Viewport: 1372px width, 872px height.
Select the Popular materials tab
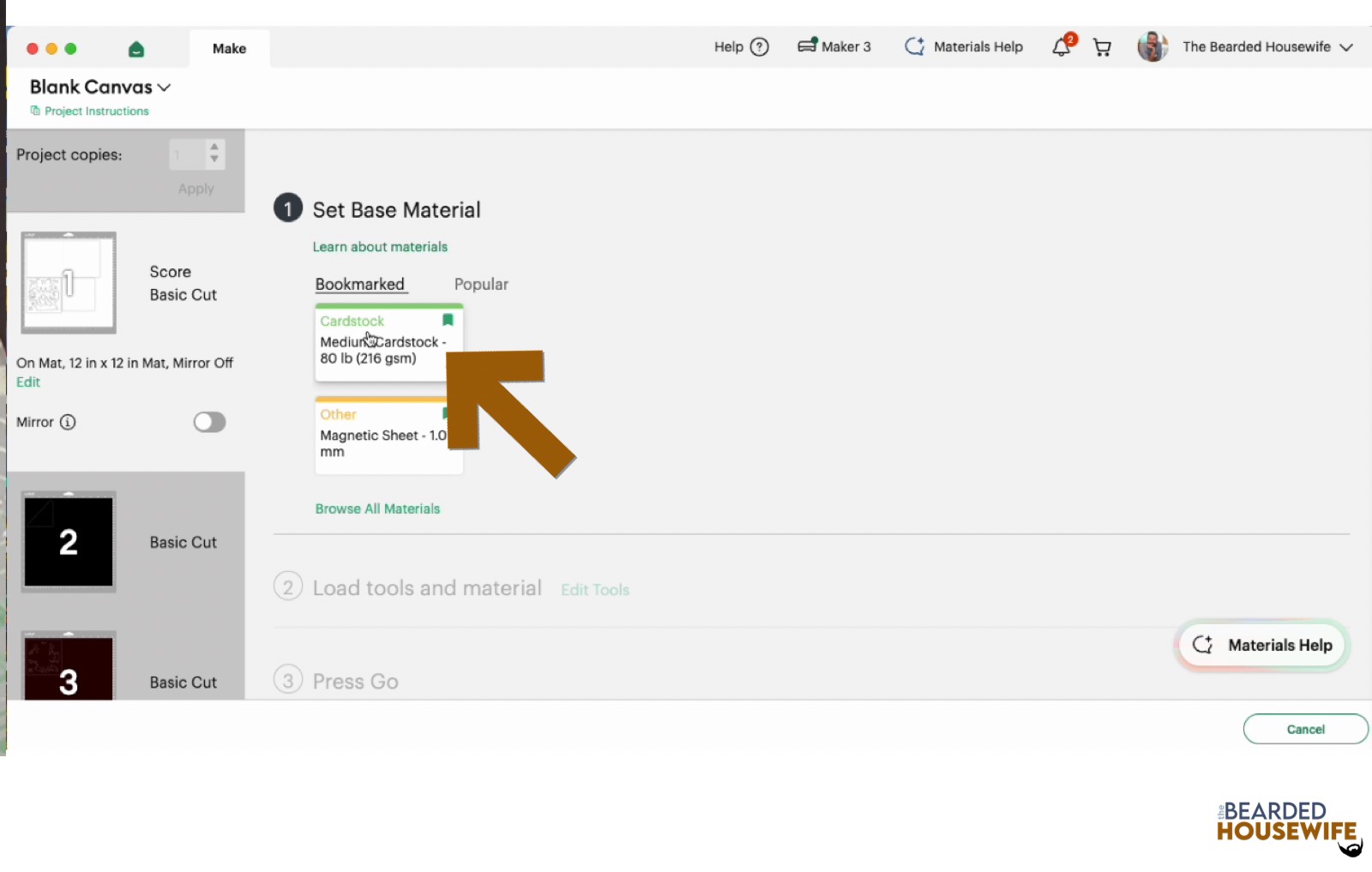click(x=481, y=284)
